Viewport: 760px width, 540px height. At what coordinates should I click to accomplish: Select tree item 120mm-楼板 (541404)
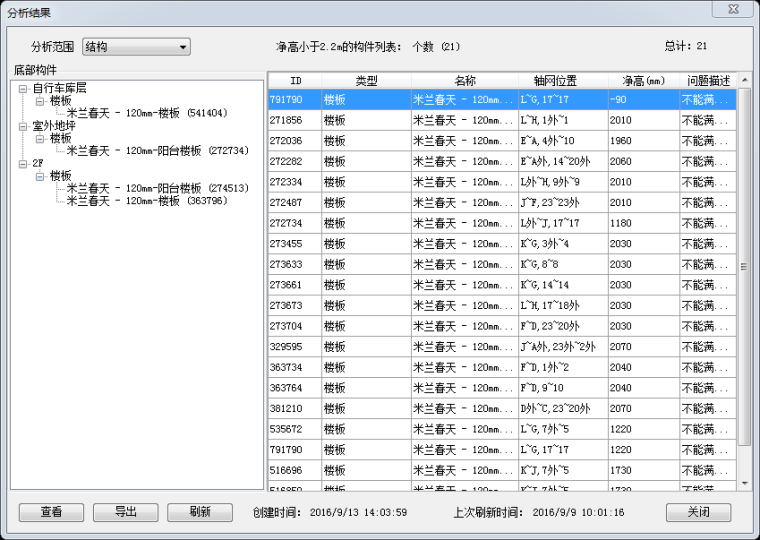click(147, 113)
